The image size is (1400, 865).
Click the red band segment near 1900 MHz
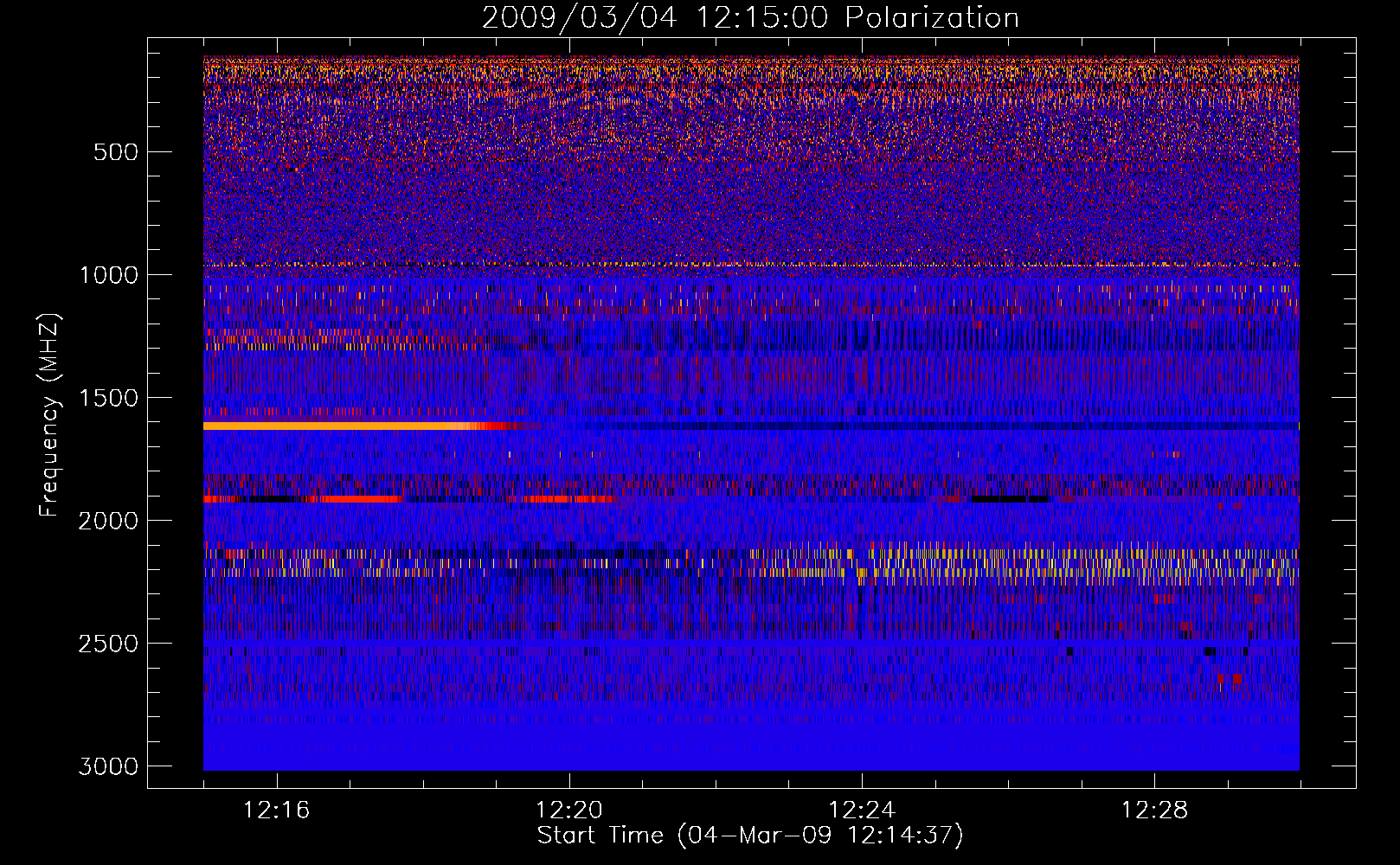(357, 499)
